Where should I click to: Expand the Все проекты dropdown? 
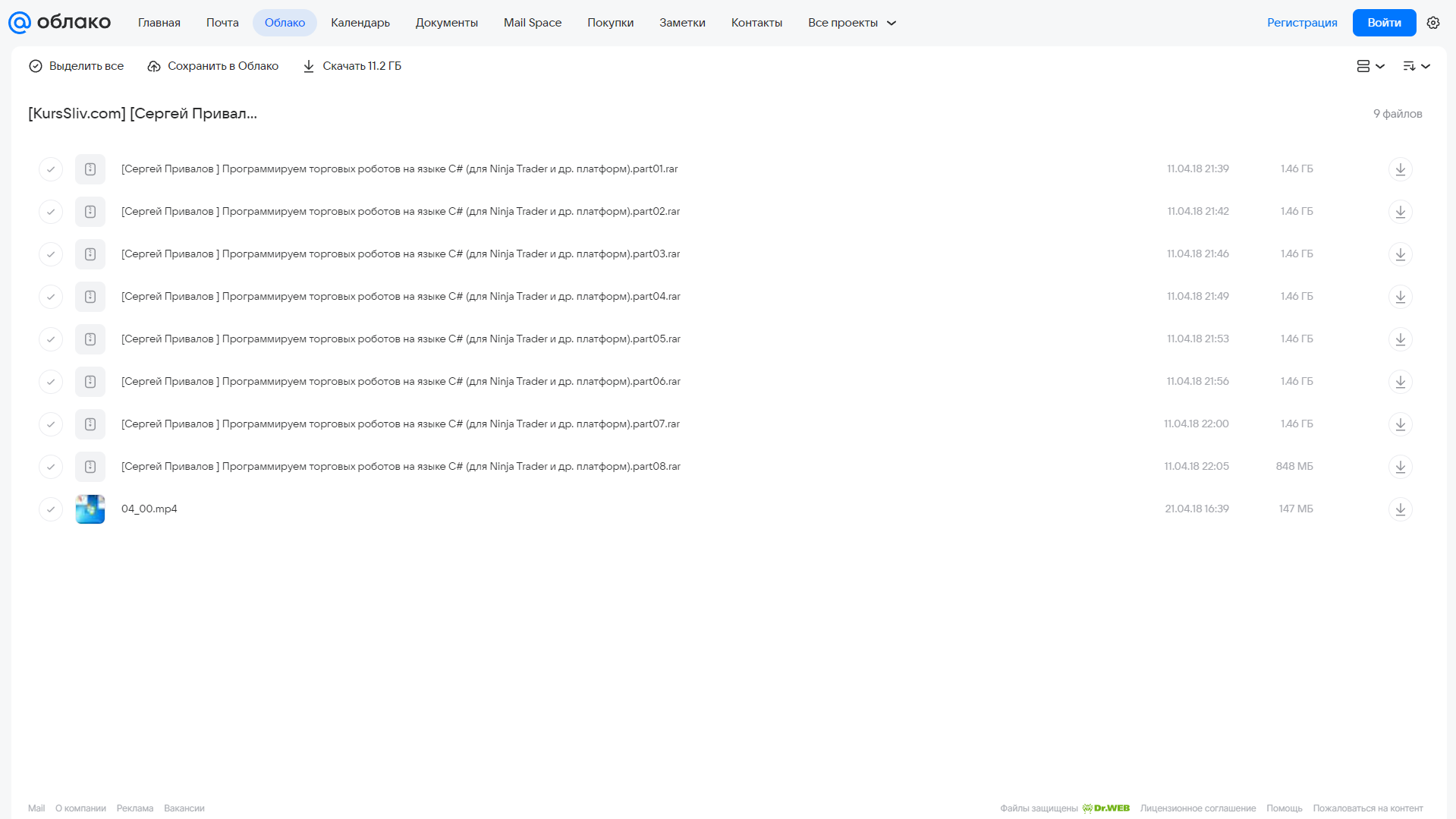click(852, 23)
